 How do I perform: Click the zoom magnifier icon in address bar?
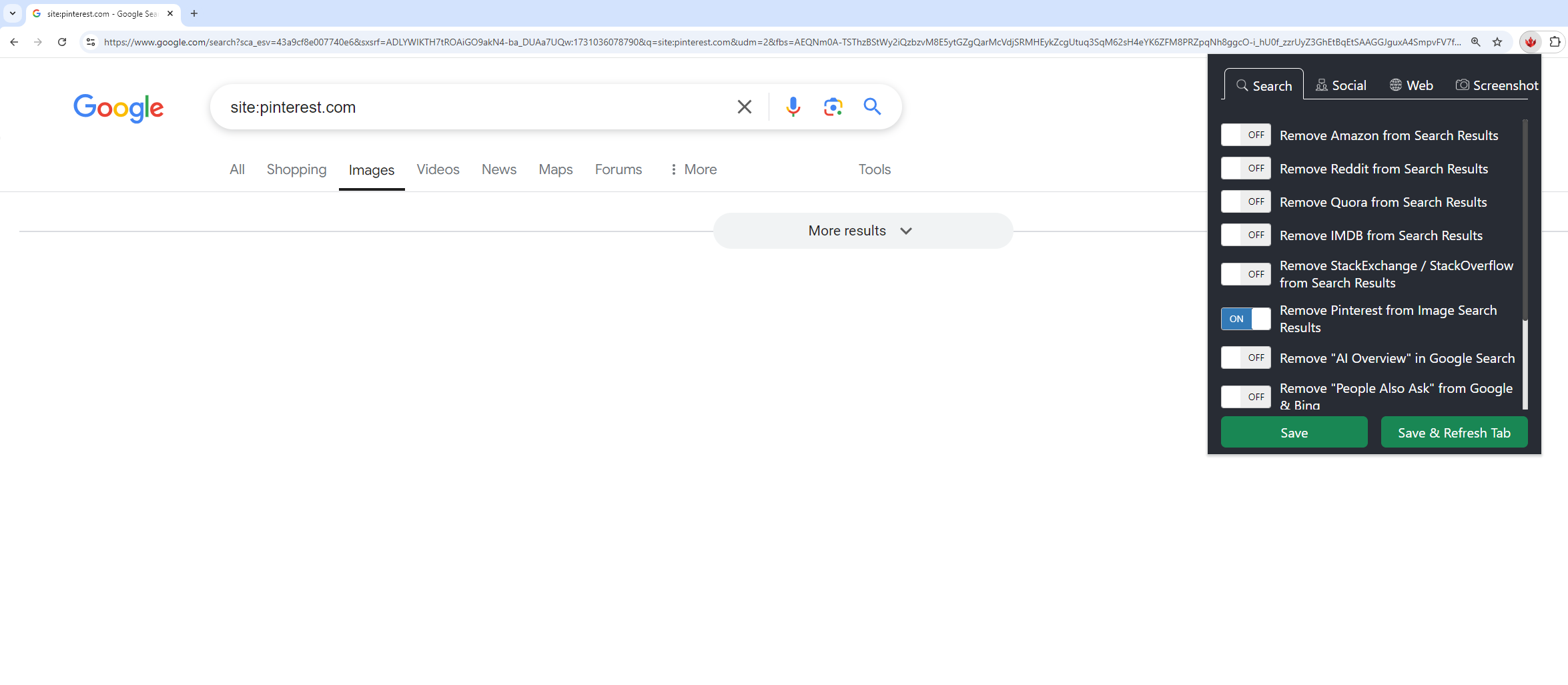pyautogui.click(x=1476, y=42)
